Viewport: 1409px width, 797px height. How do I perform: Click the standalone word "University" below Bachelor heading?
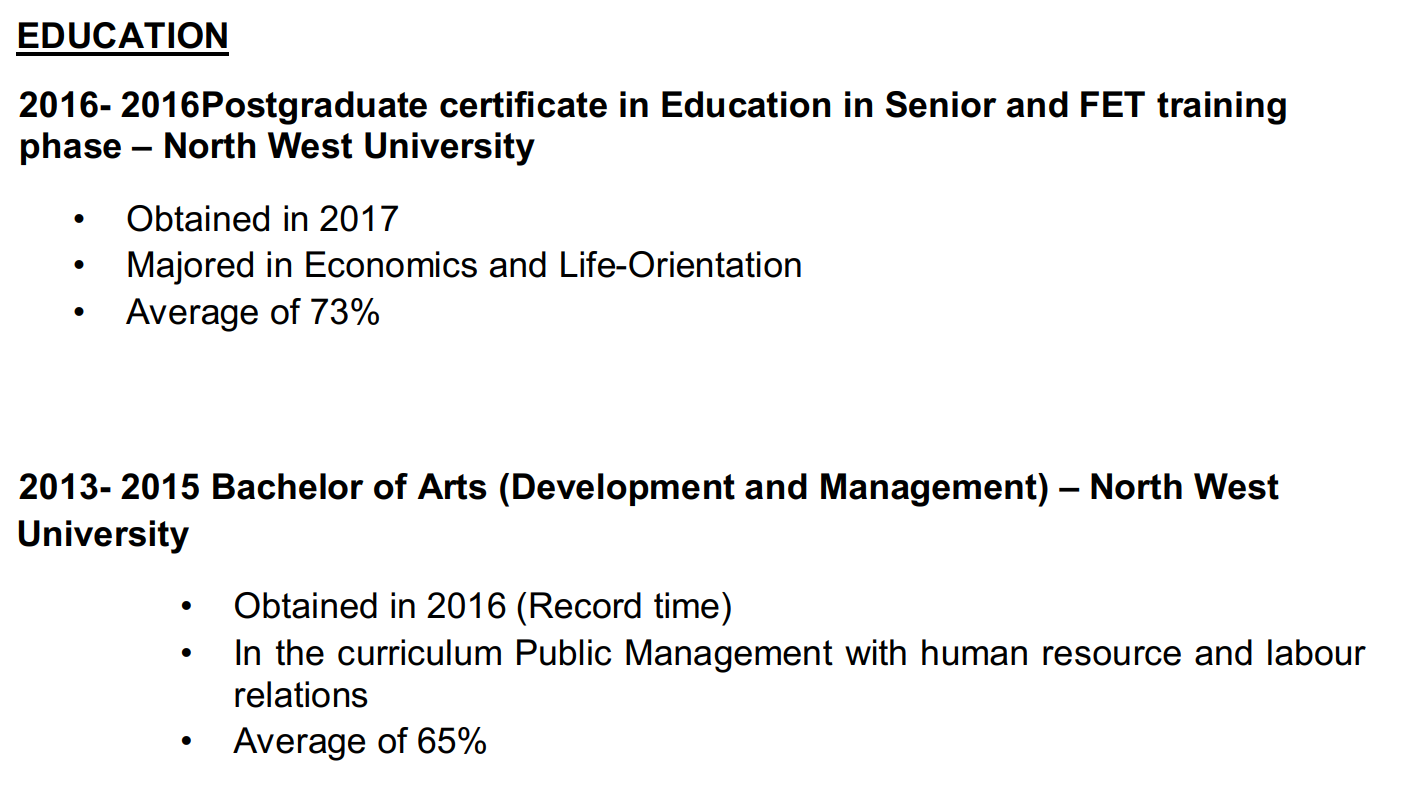[103, 533]
